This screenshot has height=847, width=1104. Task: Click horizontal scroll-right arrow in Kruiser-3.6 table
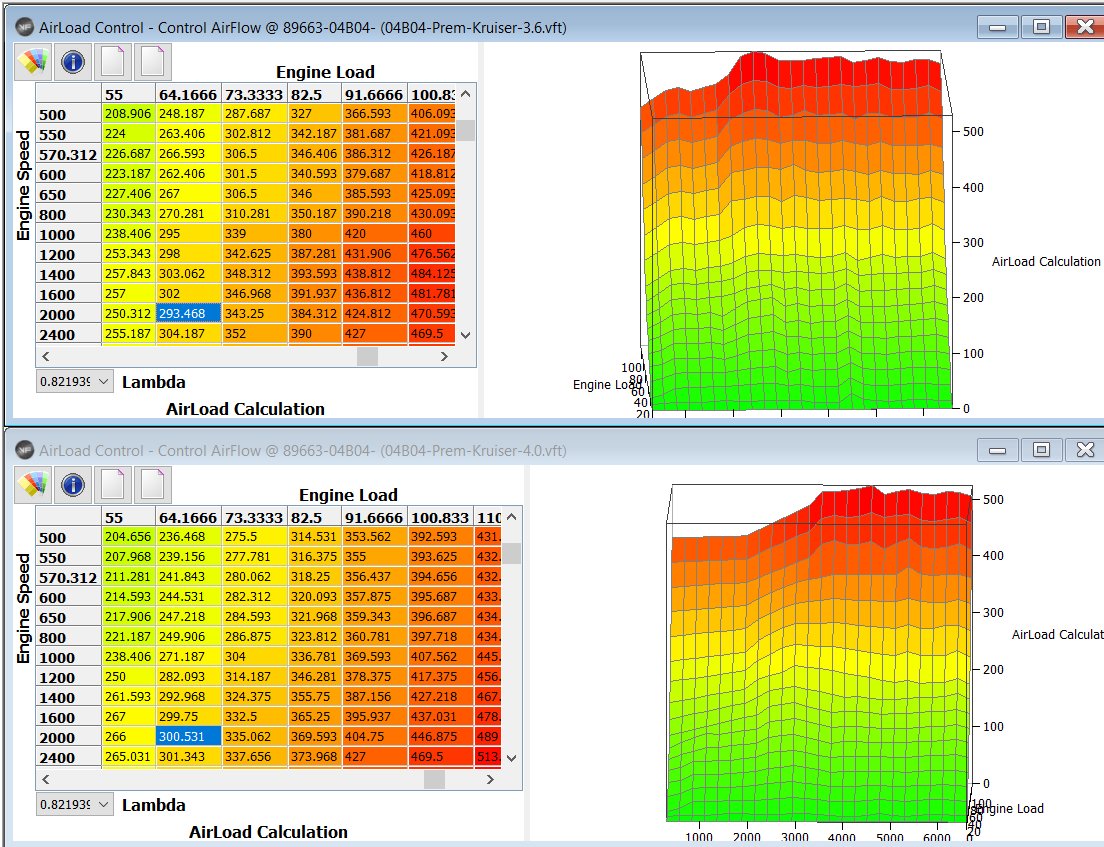point(444,356)
